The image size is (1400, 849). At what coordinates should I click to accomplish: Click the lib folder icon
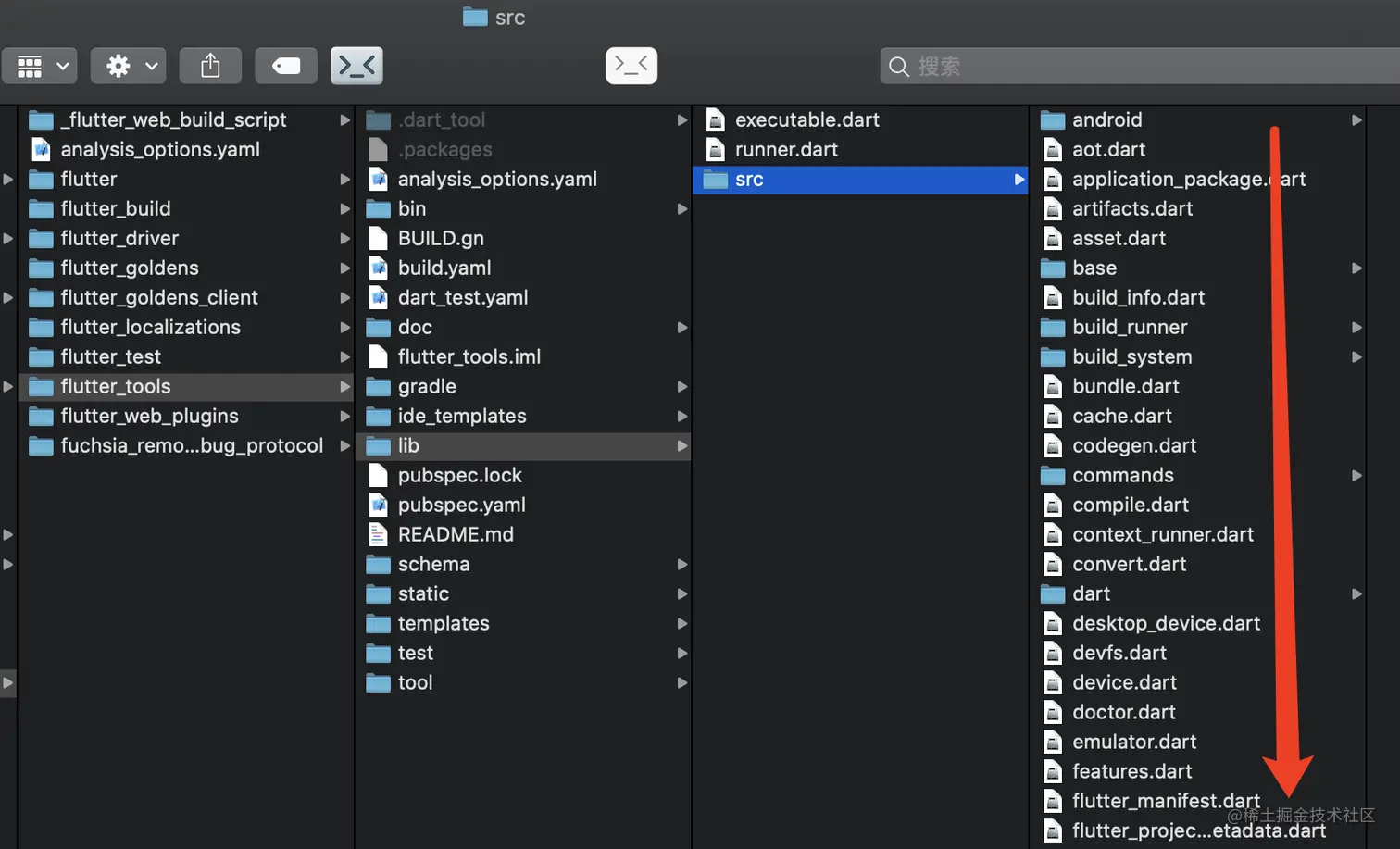[x=378, y=446]
